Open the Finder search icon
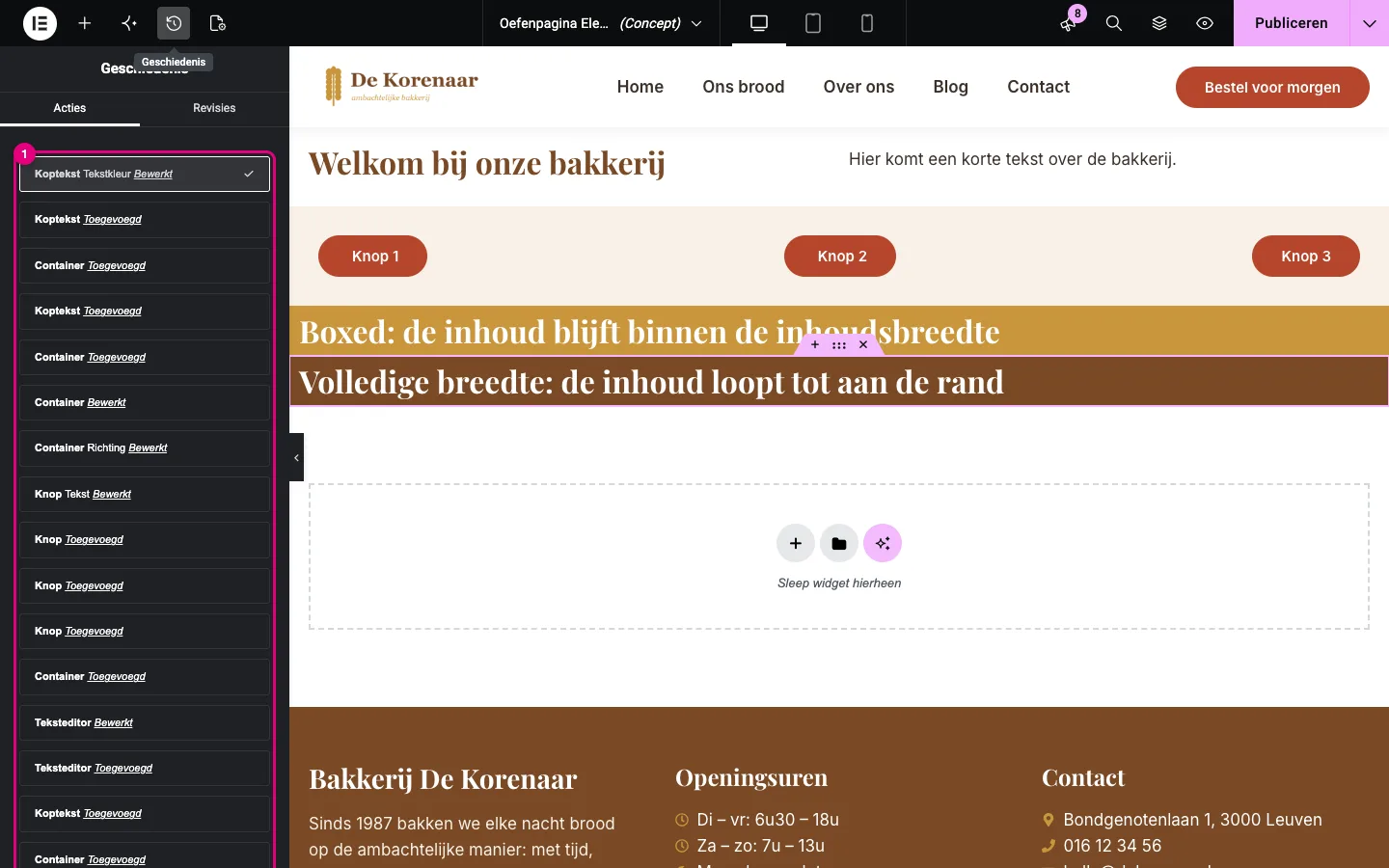Image resolution: width=1389 pixels, height=868 pixels. click(1114, 23)
